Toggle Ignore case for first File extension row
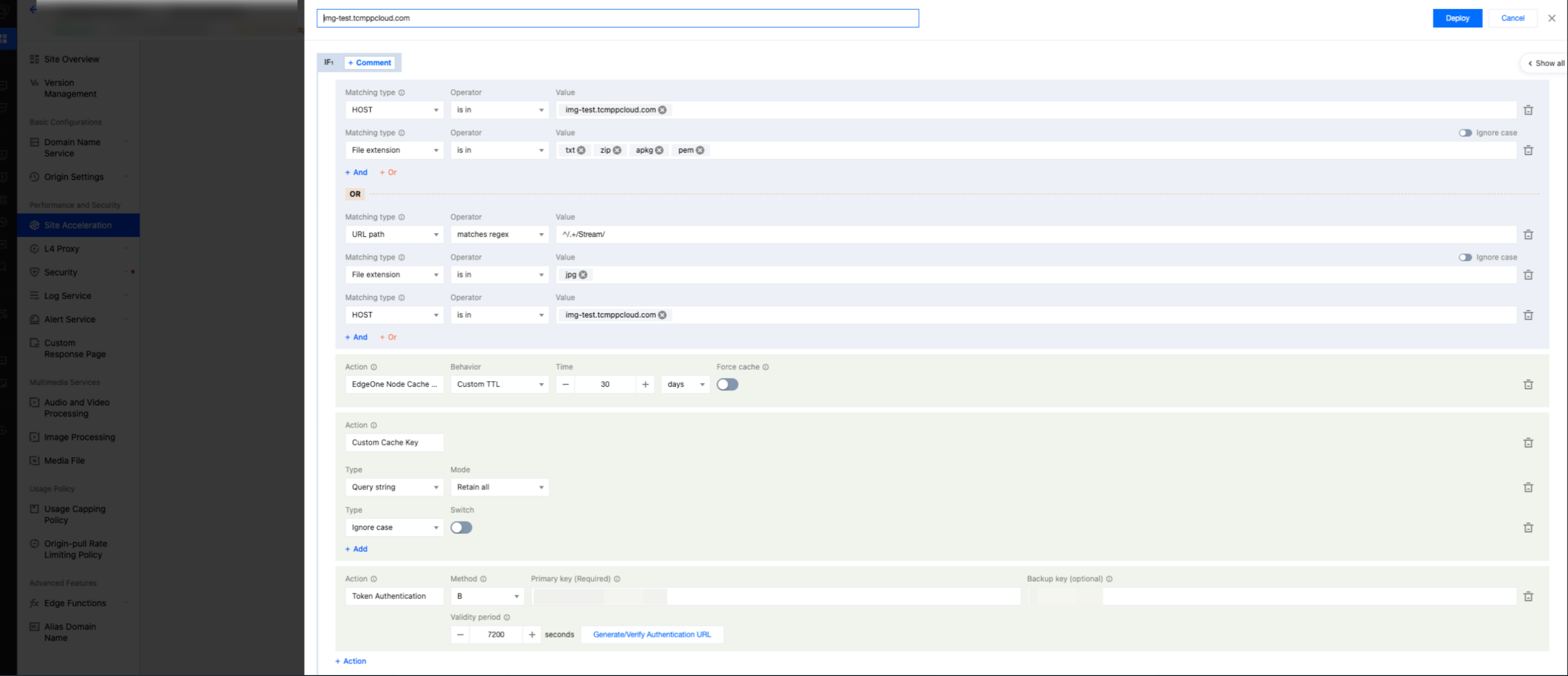Viewport: 1568px width, 676px height. [1465, 133]
